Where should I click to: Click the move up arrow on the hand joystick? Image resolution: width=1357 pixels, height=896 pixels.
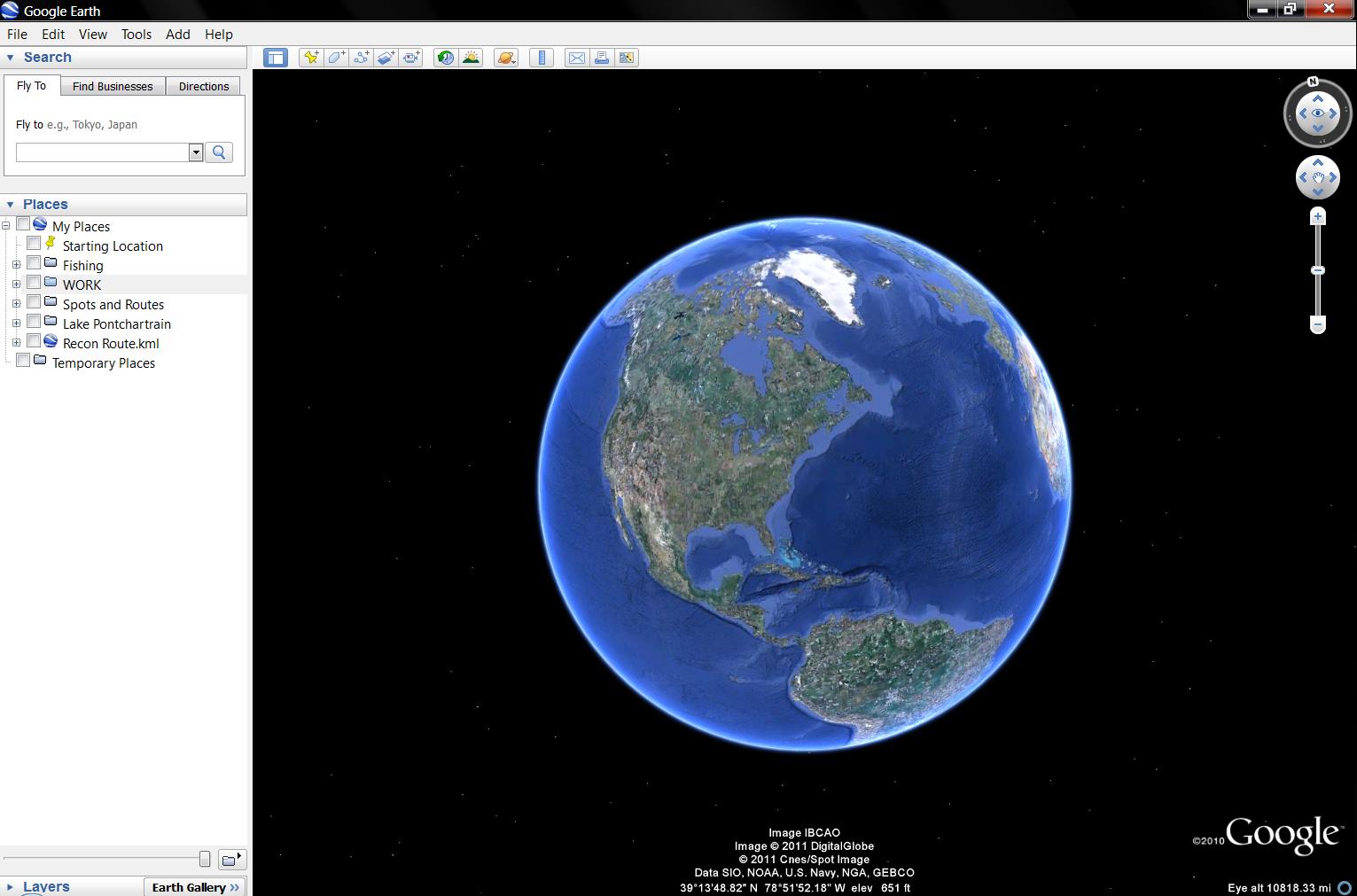pos(1318,163)
